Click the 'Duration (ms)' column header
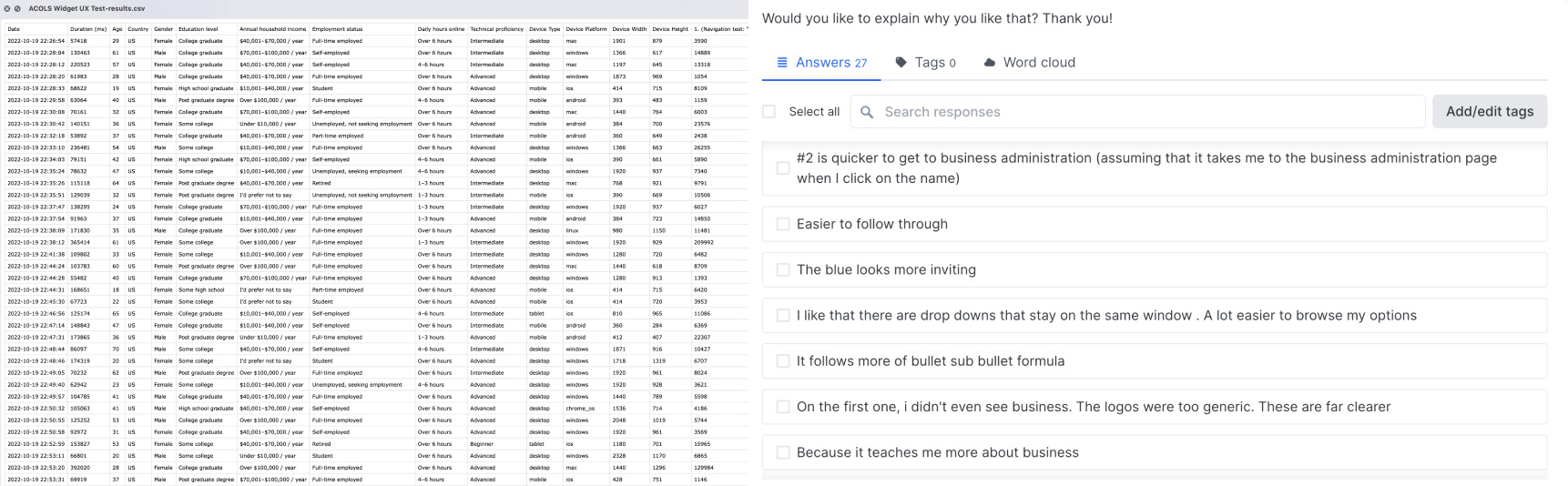The height and width of the screenshot is (486, 1568). pyautogui.click(x=88, y=29)
